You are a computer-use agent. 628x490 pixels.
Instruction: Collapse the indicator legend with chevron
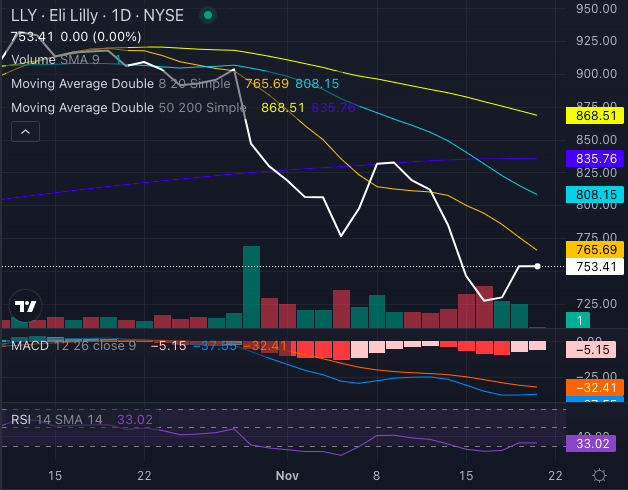click(25, 131)
